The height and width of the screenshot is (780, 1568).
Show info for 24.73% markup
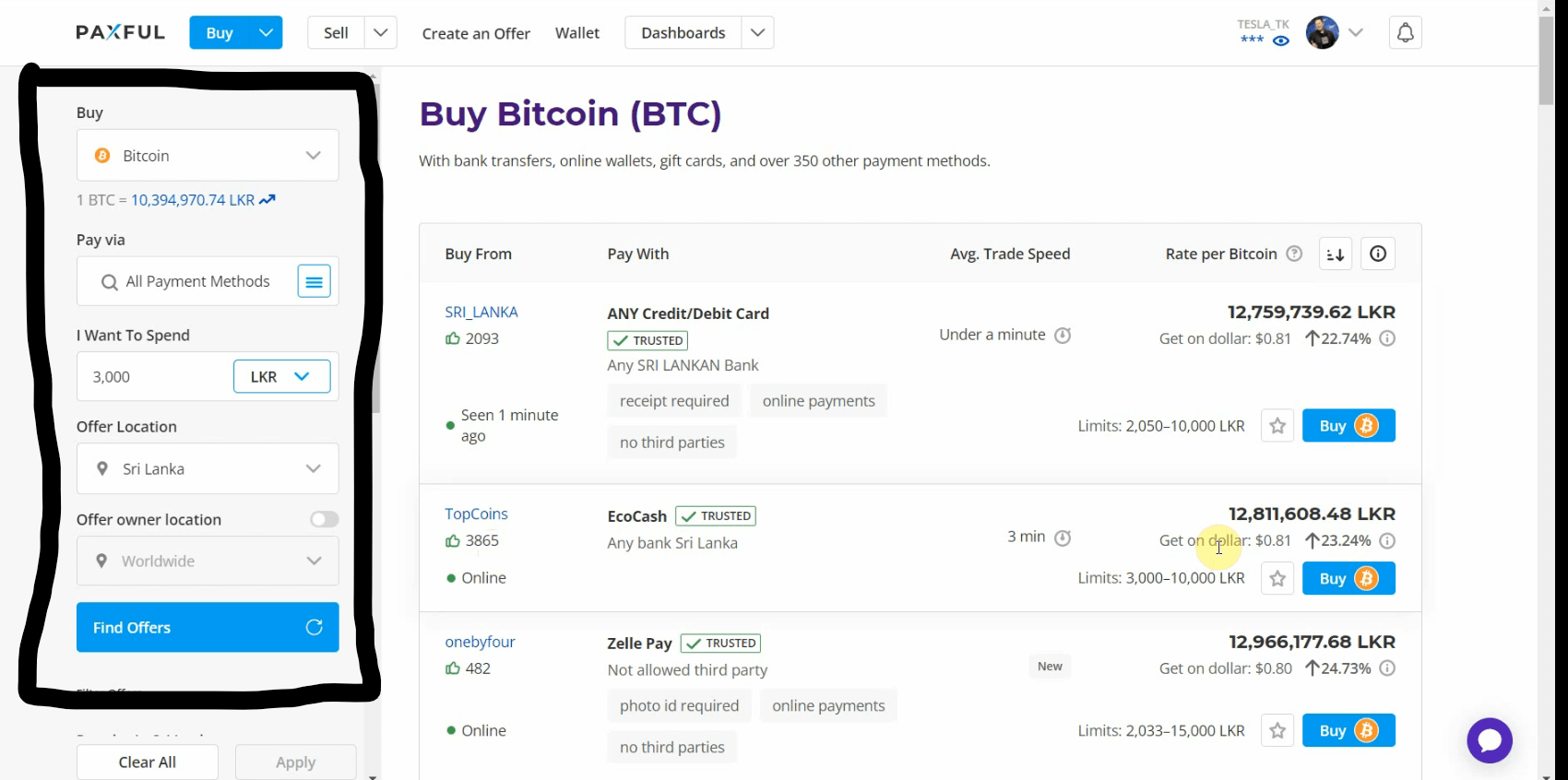tap(1387, 668)
